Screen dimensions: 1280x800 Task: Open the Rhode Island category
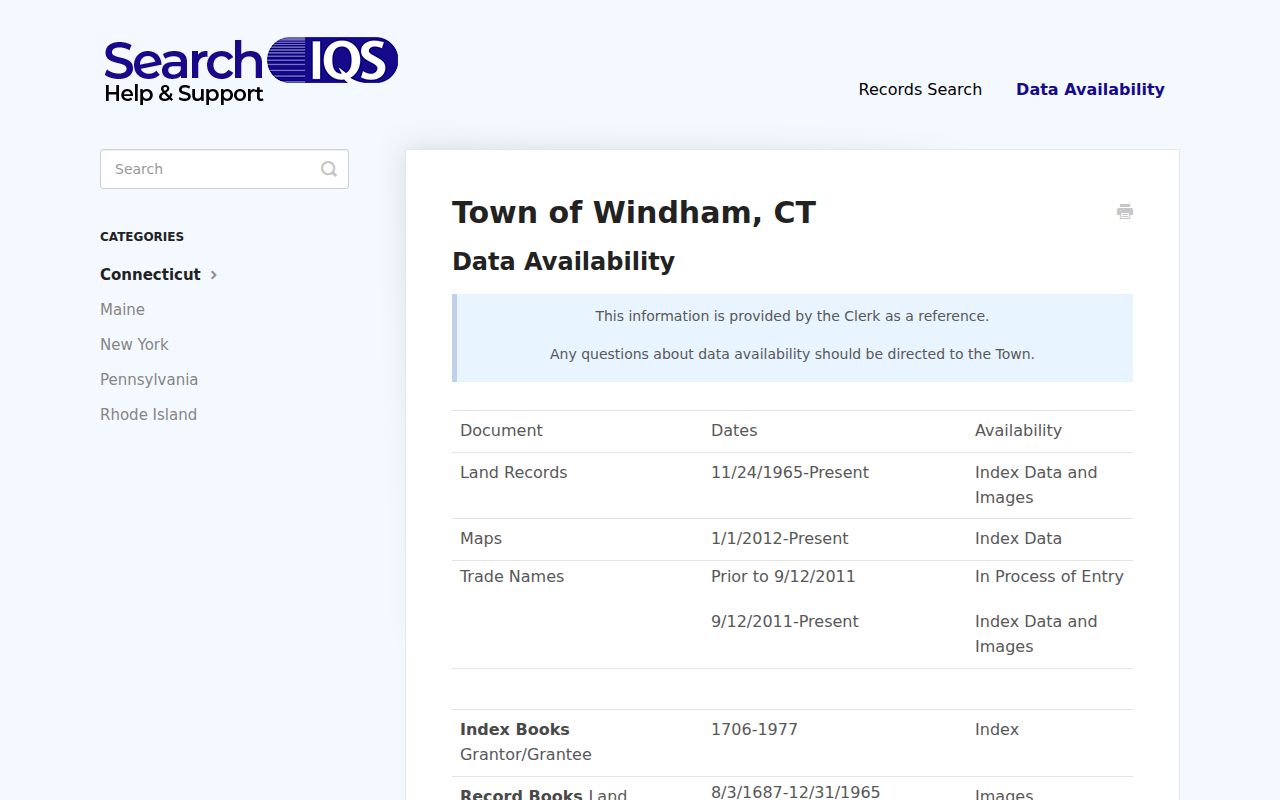(148, 414)
